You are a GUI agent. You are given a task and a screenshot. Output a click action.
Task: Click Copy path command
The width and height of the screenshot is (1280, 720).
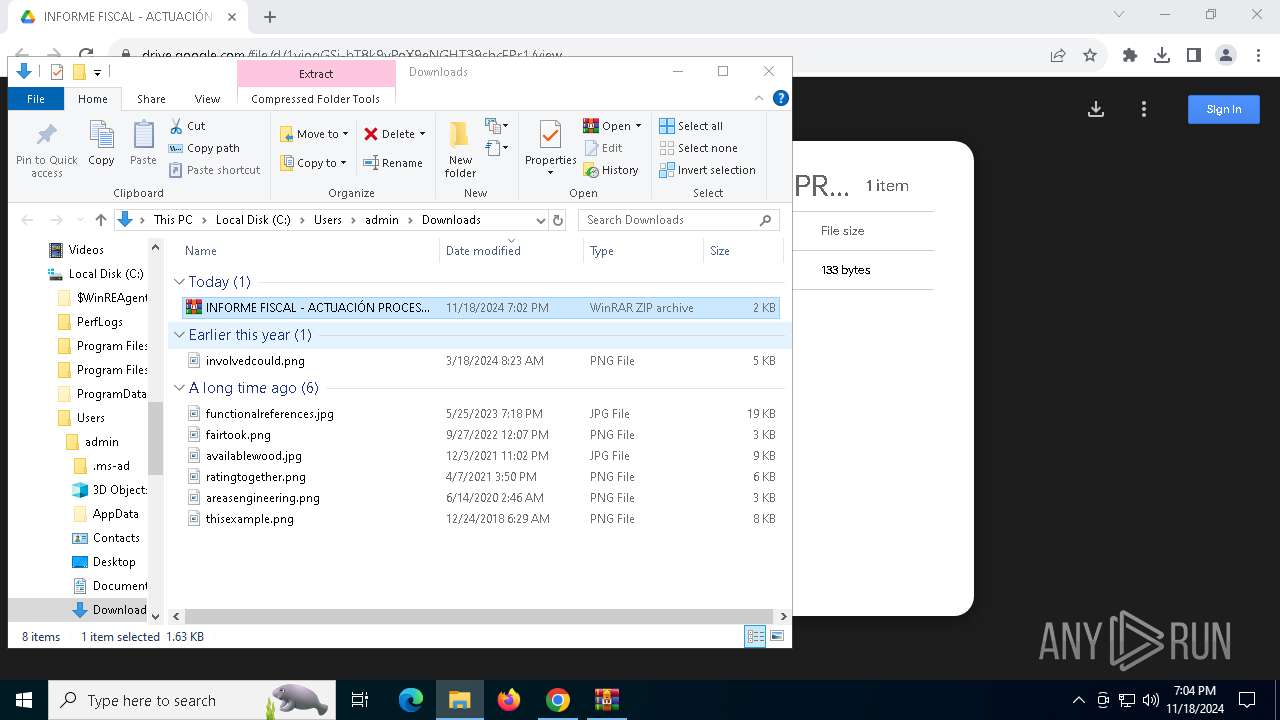204,148
